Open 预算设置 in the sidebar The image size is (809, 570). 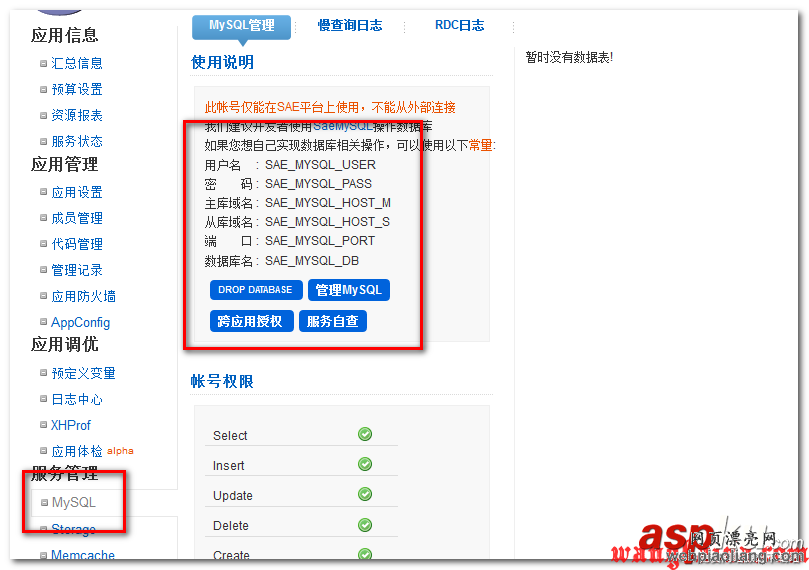tap(77, 89)
